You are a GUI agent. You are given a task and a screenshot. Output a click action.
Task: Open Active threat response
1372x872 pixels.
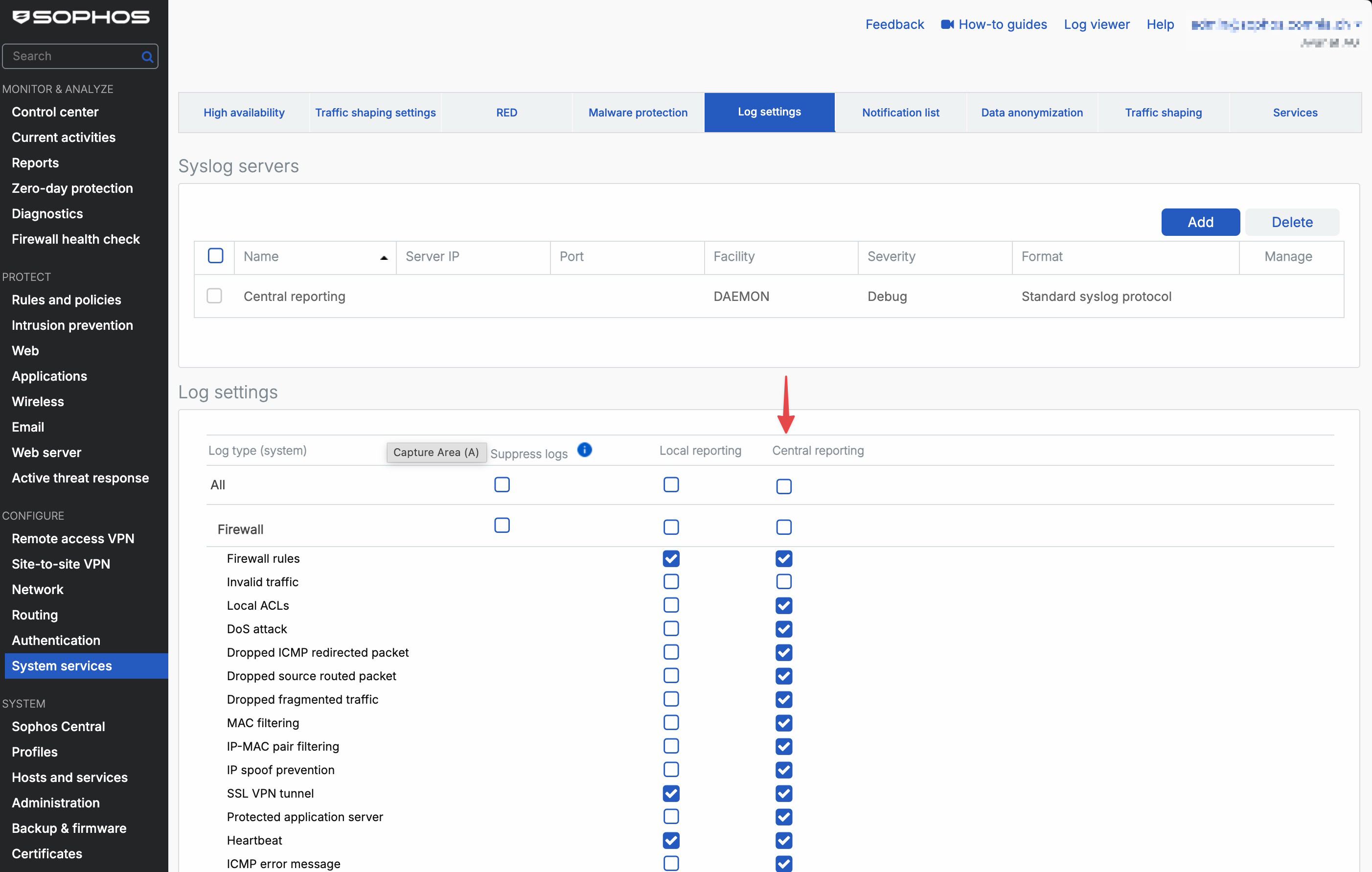coord(80,478)
